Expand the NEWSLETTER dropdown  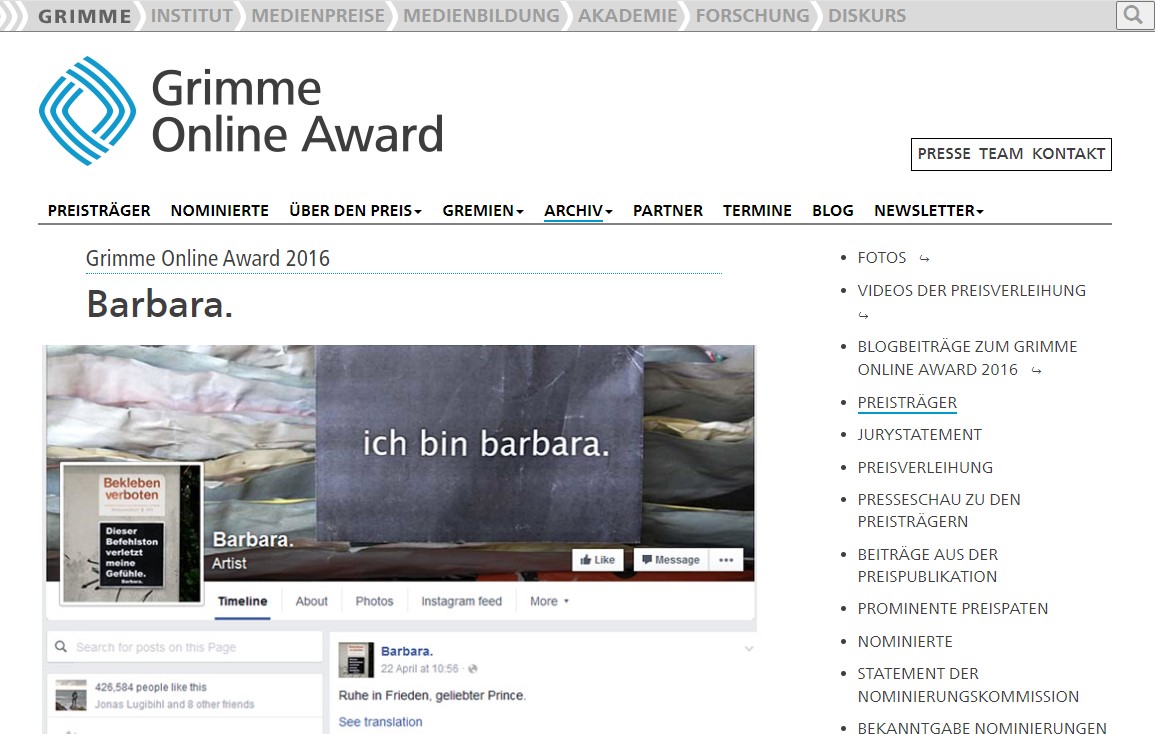click(x=929, y=211)
